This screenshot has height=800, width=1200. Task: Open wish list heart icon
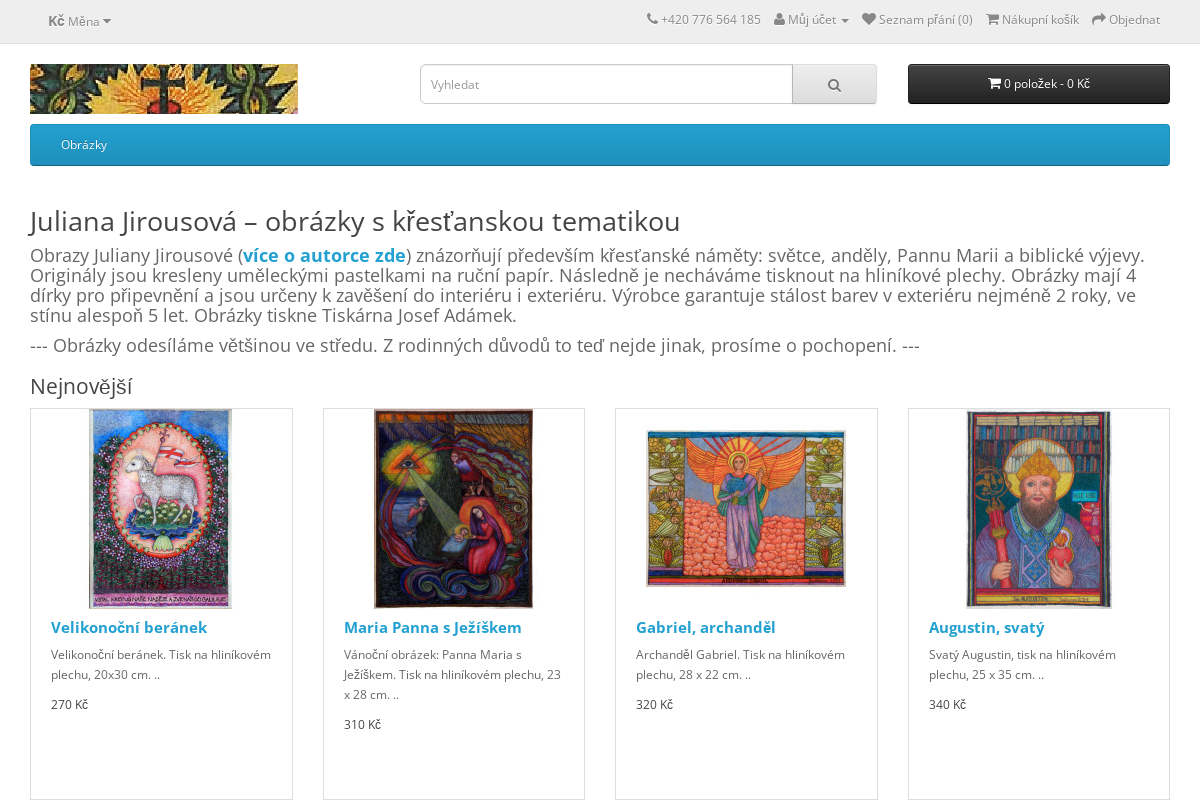coord(869,19)
